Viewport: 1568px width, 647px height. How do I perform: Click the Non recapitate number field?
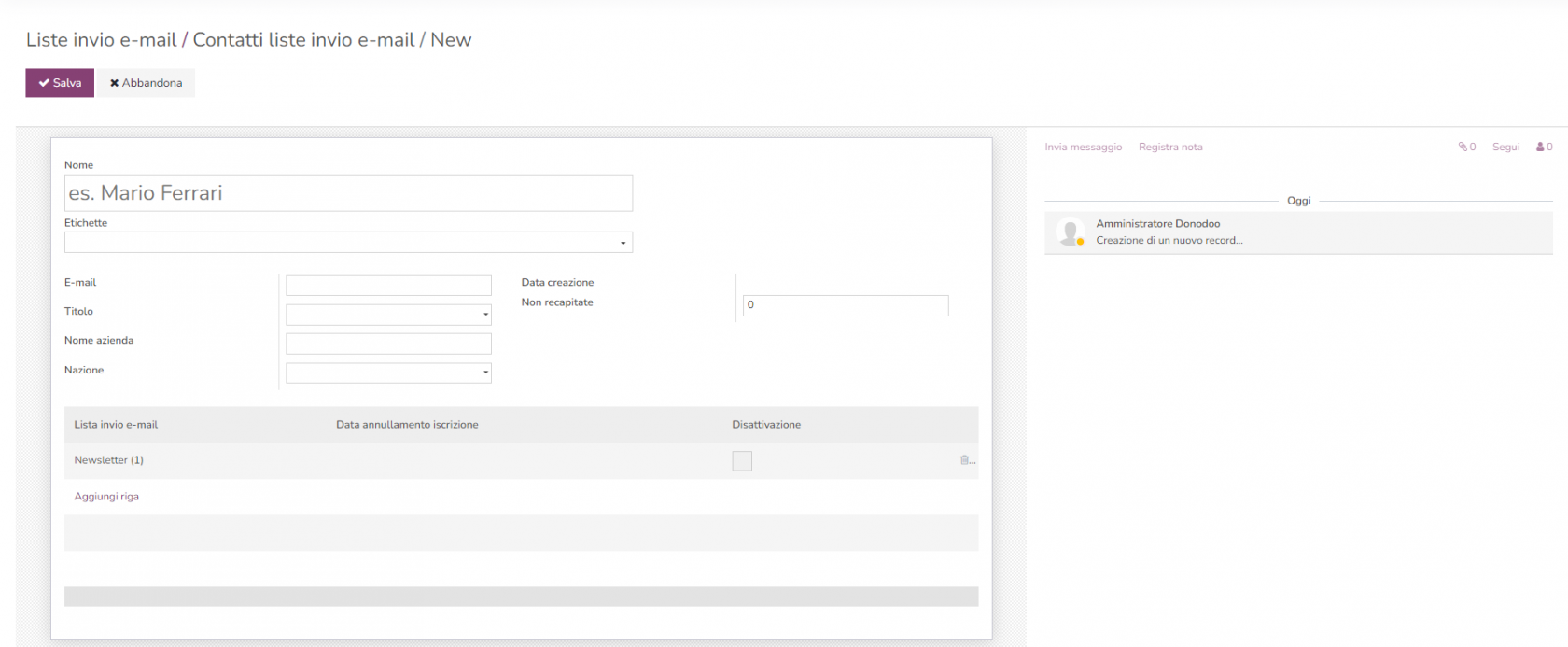[x=845, y=305]
